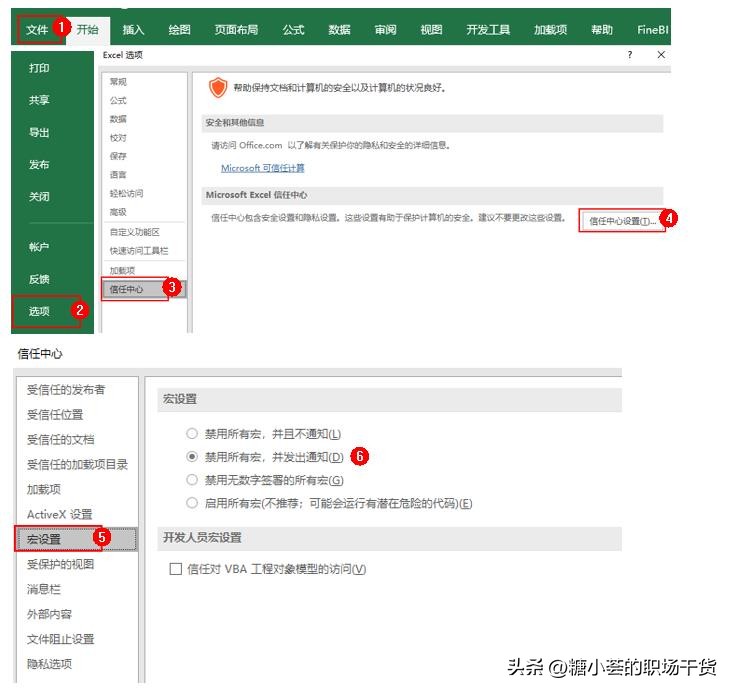Choose 启用所有宏 radio option
This screenshot has height=693, width=733.
[192, 503]
